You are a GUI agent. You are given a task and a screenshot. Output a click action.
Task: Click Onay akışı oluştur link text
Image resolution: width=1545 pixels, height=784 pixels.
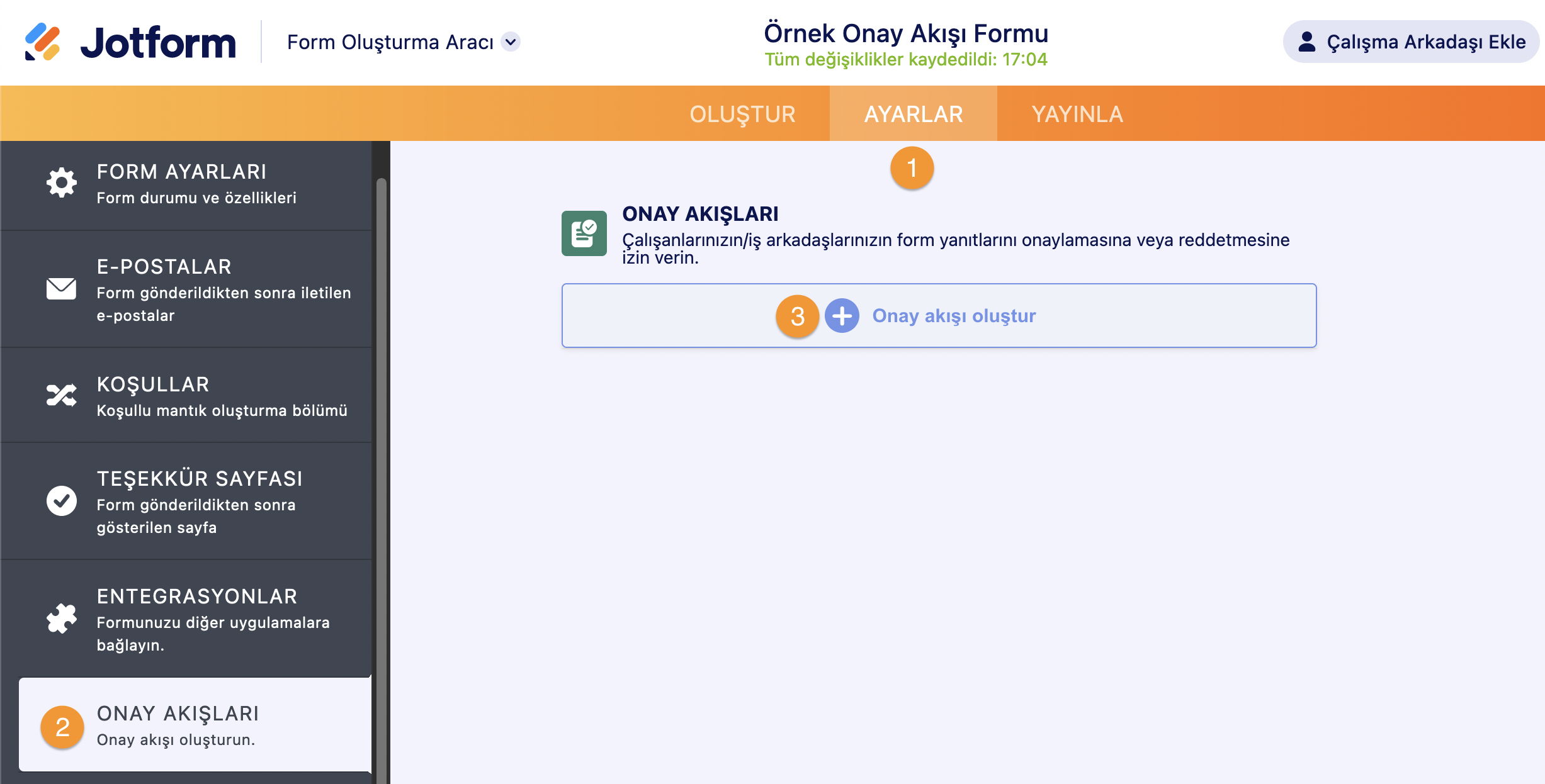click(953, 316)
